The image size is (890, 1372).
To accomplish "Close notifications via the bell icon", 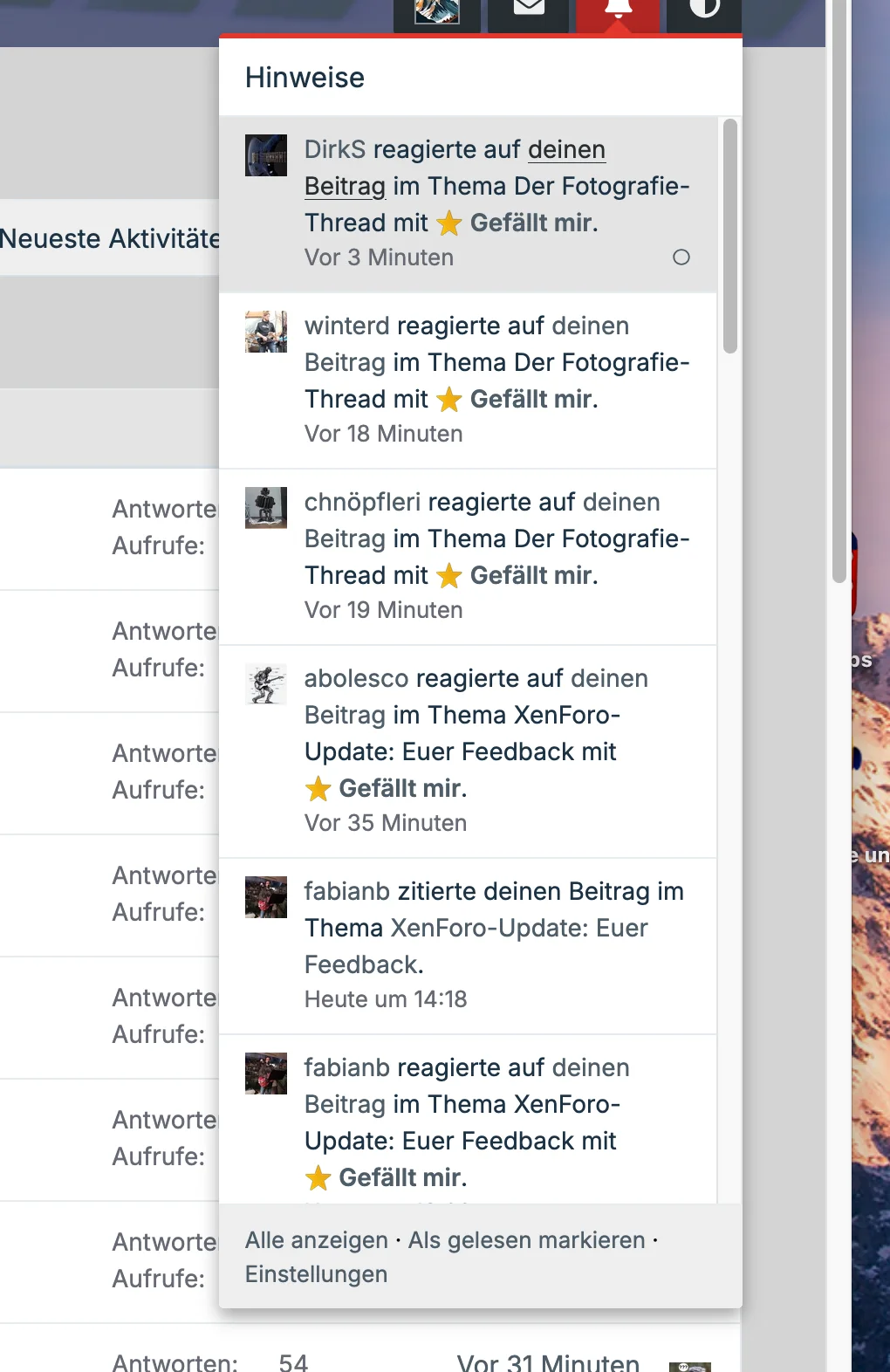I will (x=618, y=12).
